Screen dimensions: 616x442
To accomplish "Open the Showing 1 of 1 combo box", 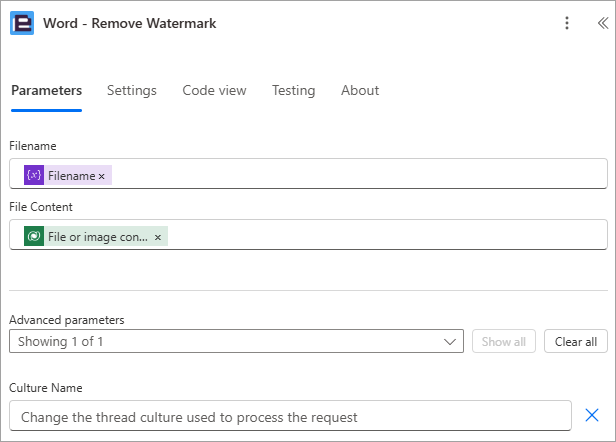I will [236, 341].
